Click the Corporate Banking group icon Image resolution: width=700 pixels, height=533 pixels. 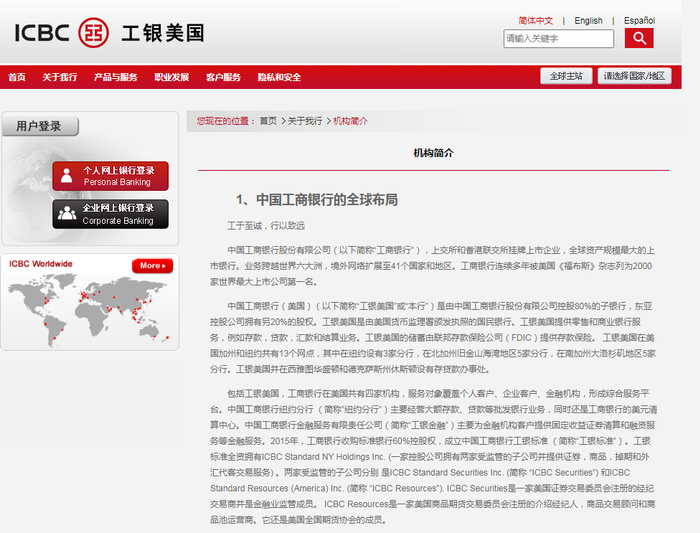(x=67, y=214)
